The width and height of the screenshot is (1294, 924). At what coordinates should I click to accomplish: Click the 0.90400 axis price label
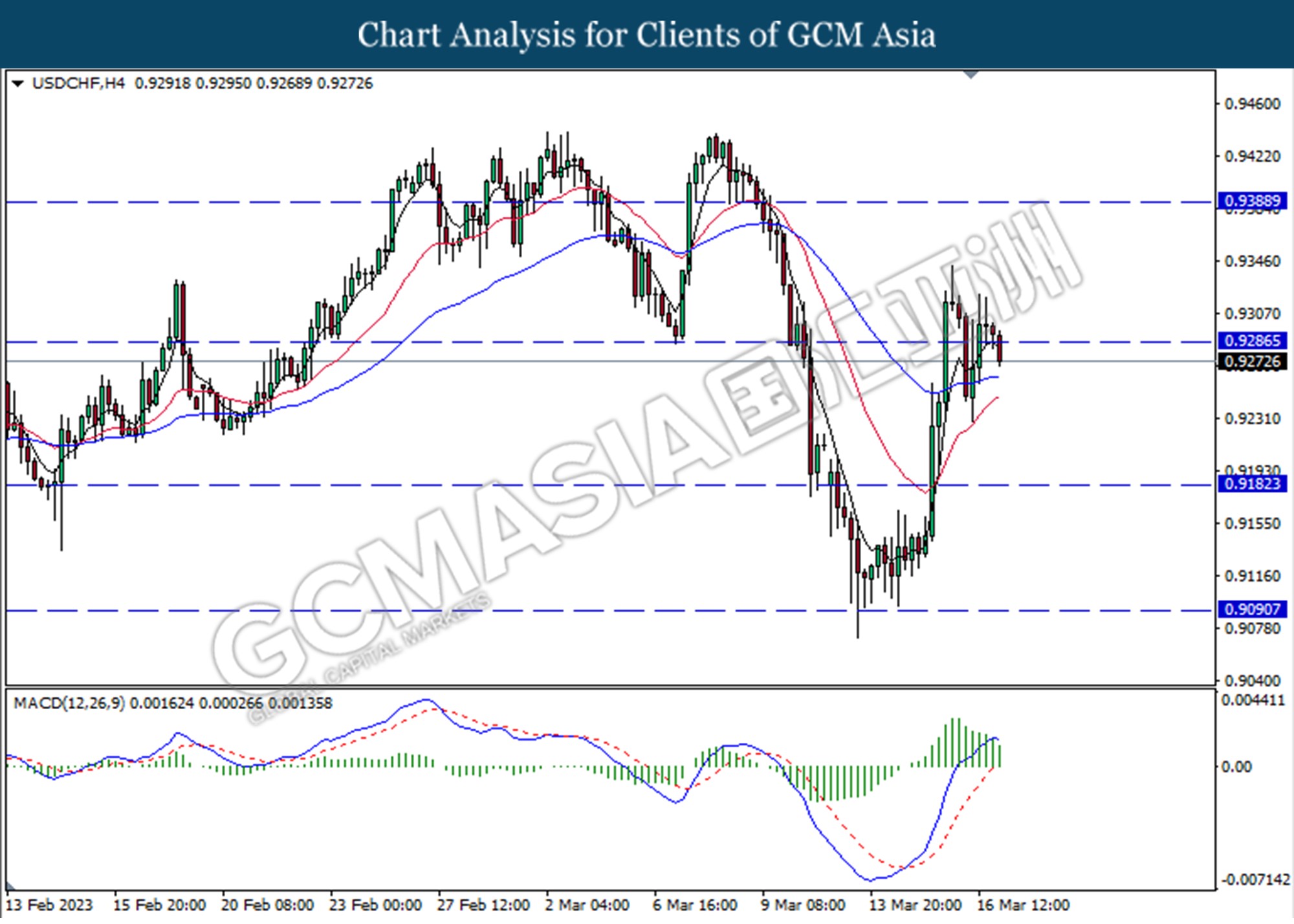coord(1253,681)
